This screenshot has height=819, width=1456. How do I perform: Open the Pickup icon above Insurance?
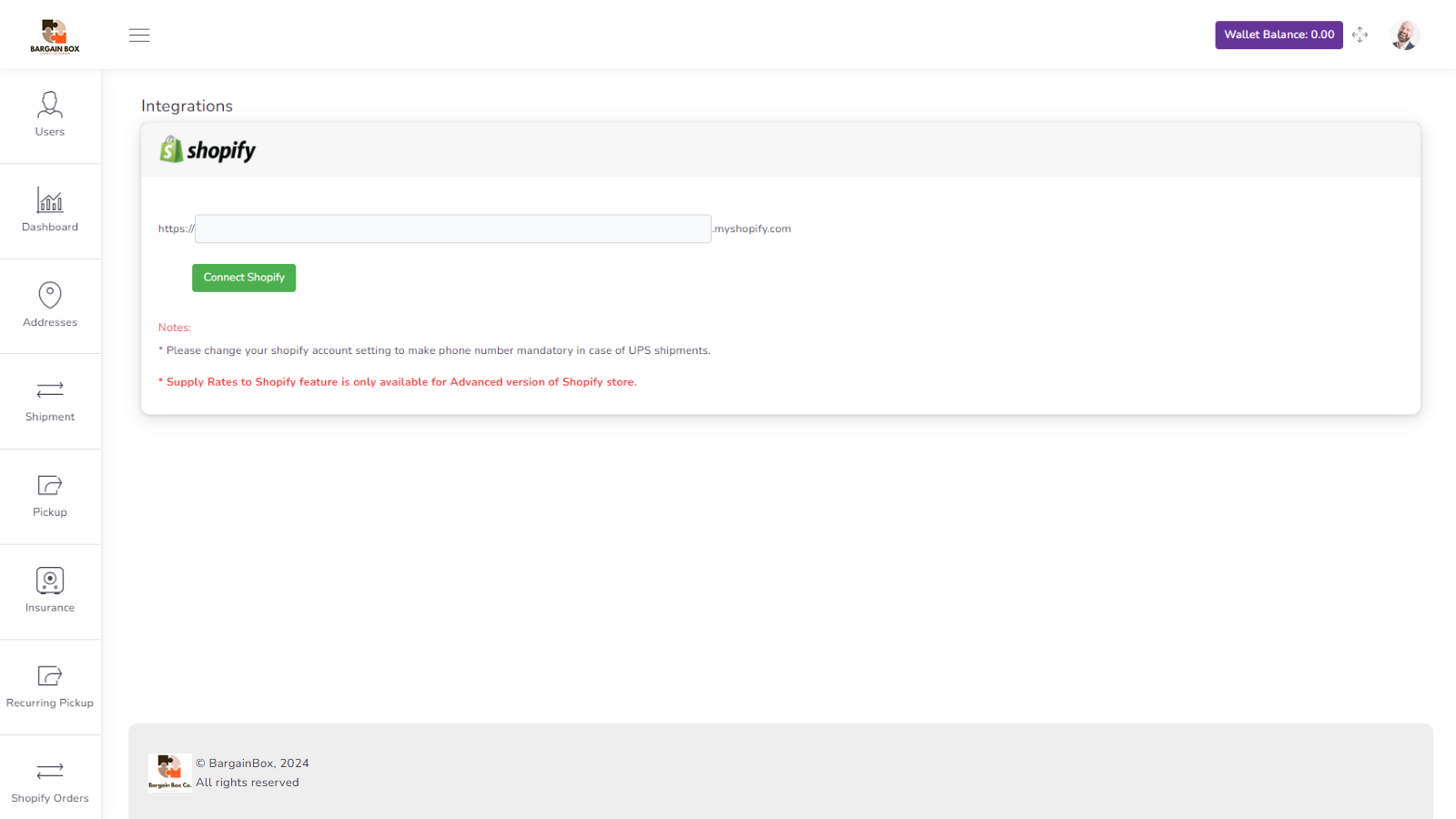tap(50, 485)
